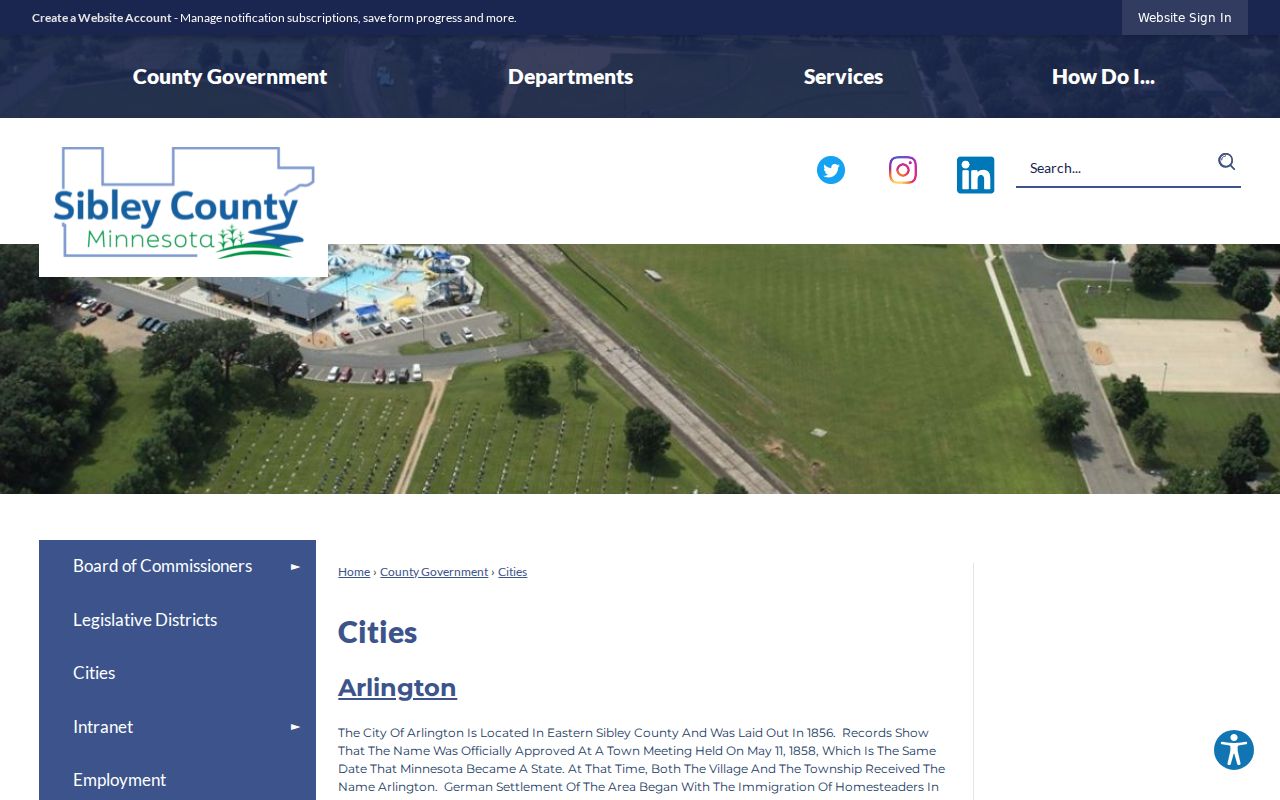Click County Government in the breadcrumb
This screenshot has height=800, width=1280.
pos(434,572)
